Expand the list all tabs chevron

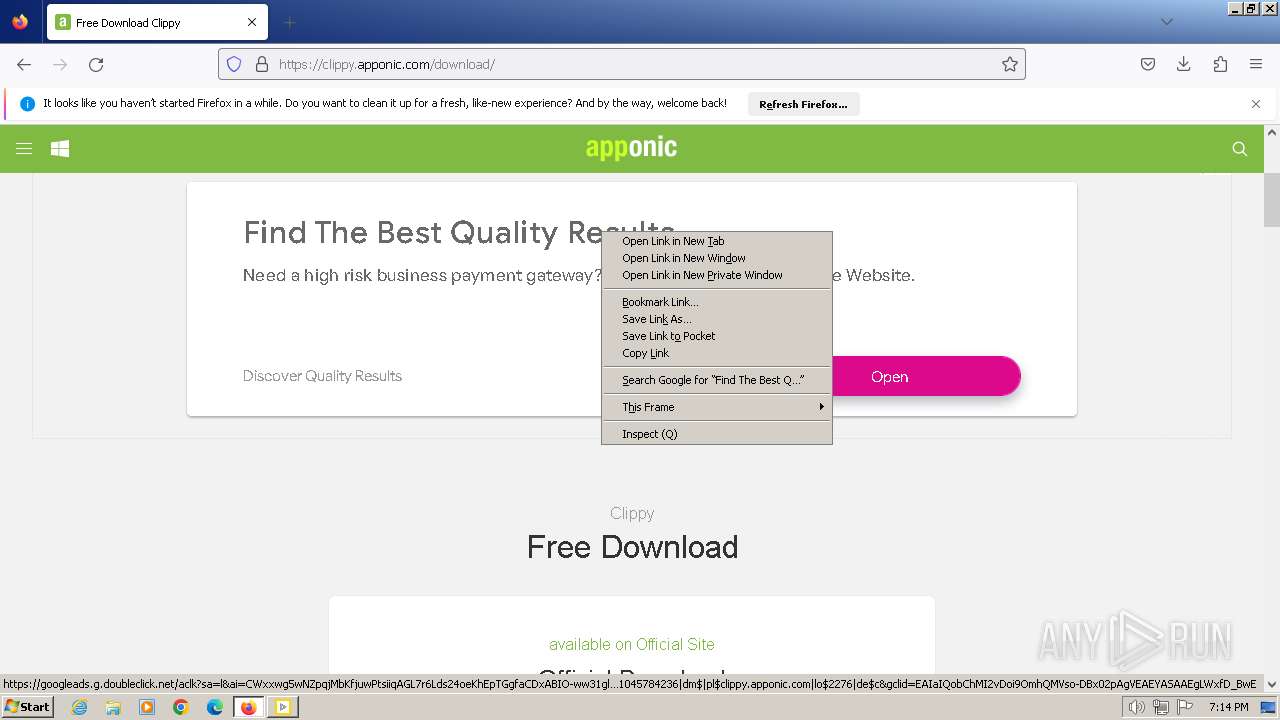1166,22
